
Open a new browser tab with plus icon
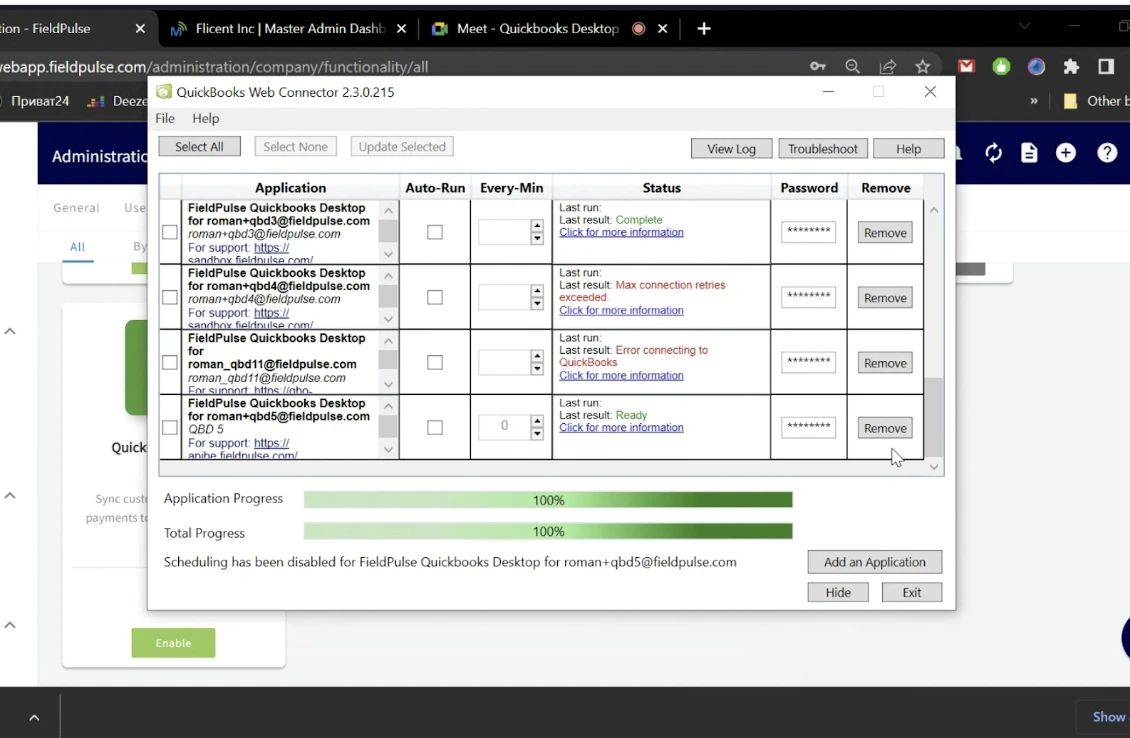pos(704,29)
